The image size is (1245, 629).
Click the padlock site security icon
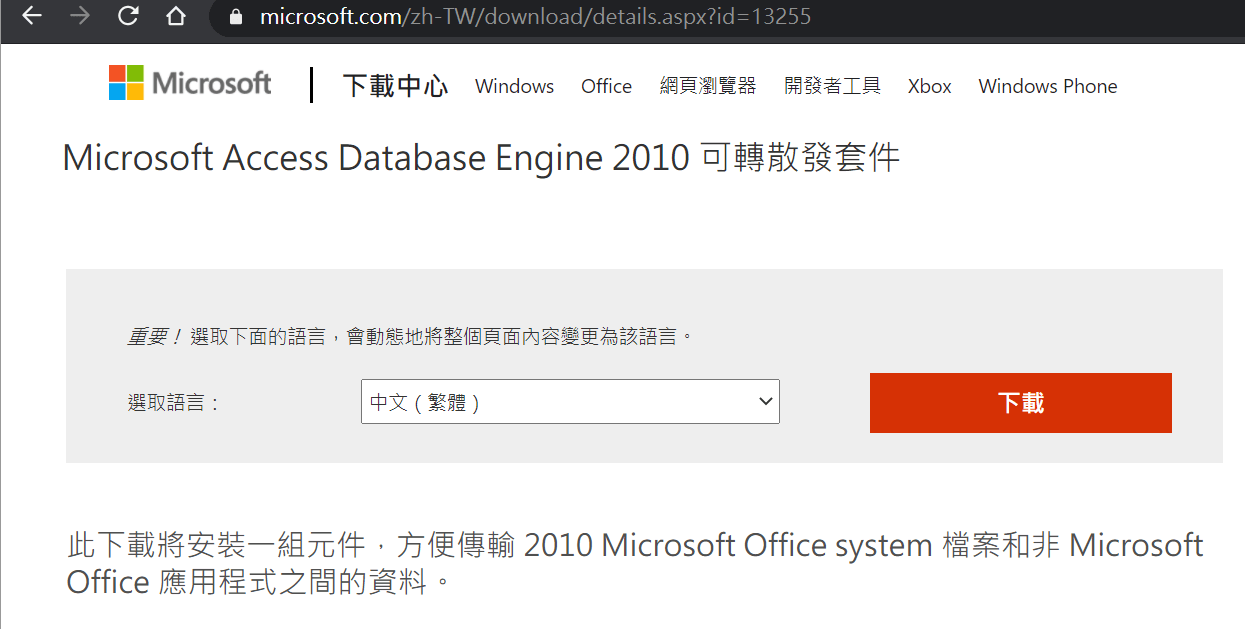237,17
